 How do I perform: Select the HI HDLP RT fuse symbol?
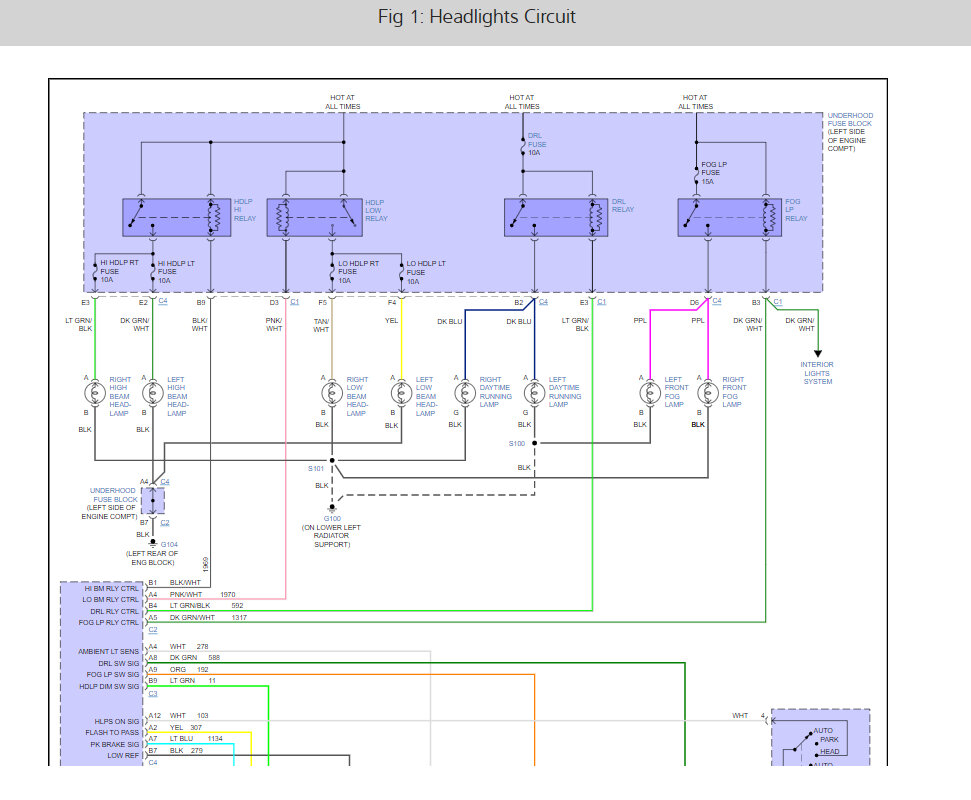point(95,271)
